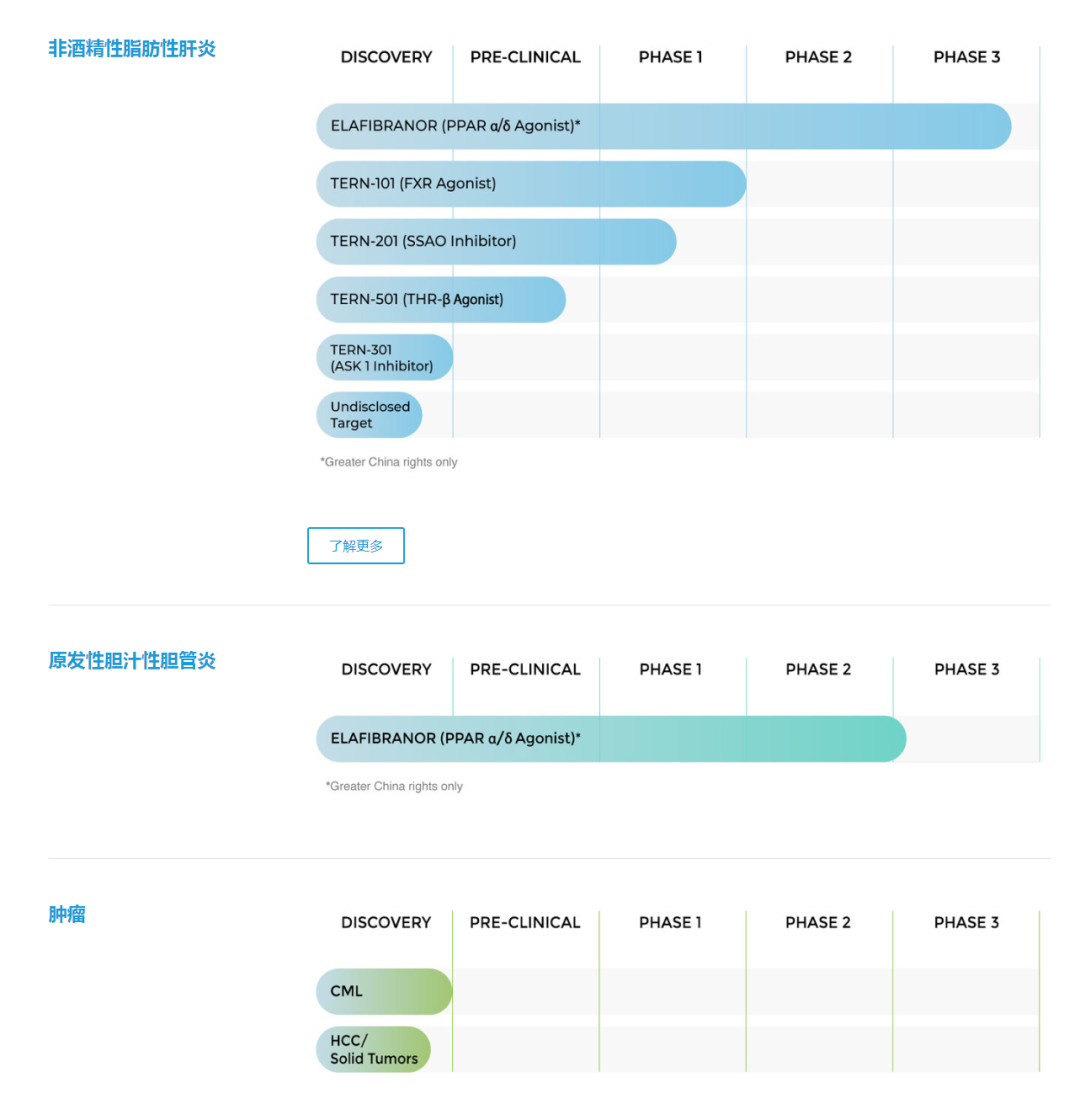Image resolution: width=1080 pixels, height=1104 pixels.
Task: Select PHASE 1 header in the 肿瘤 chart
Action: pyautogui.click(x=670, y=922)
